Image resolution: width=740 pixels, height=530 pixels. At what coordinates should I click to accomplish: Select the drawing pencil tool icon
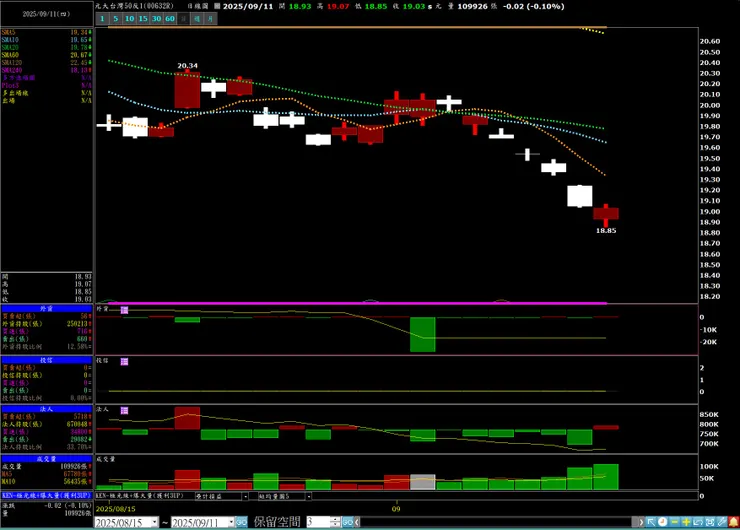pyautogui.click(x=722, y=522)
